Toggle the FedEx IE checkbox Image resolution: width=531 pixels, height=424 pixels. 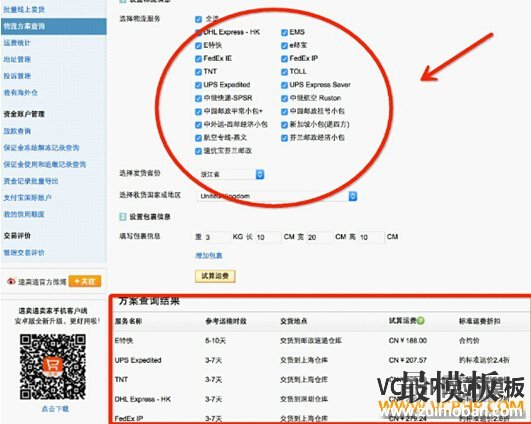[x=198, y=59]
